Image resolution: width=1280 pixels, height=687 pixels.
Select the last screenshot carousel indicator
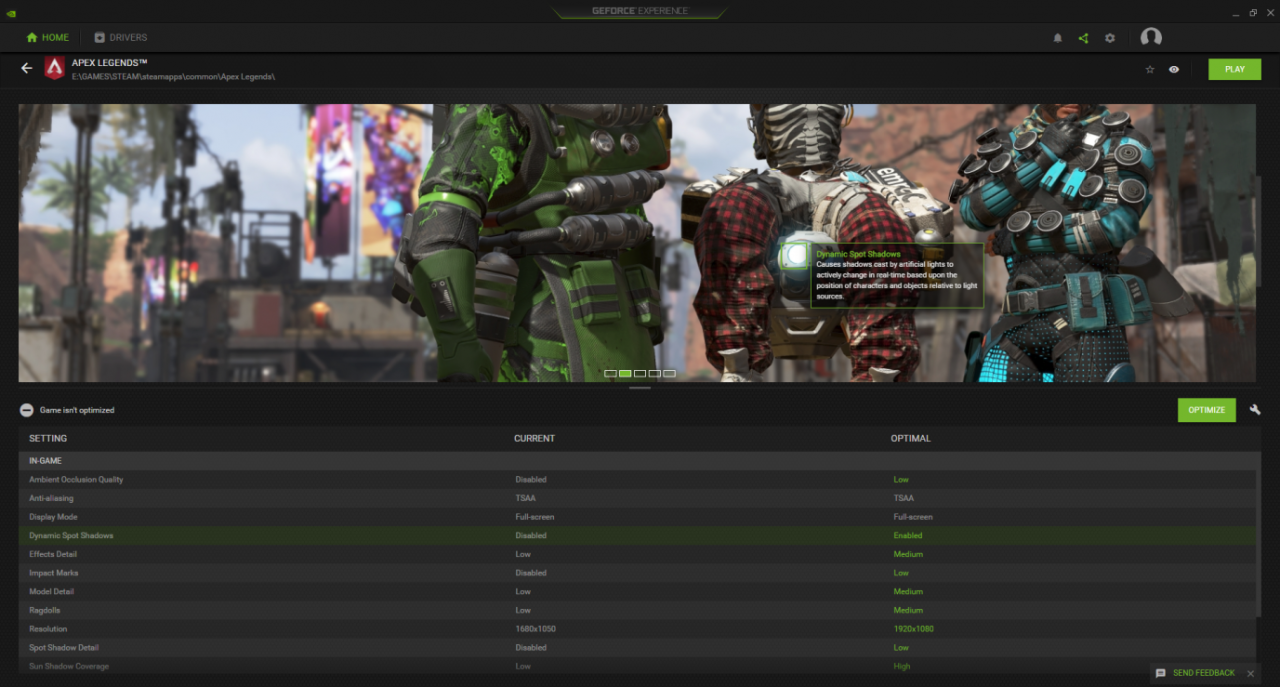point(669,373)
